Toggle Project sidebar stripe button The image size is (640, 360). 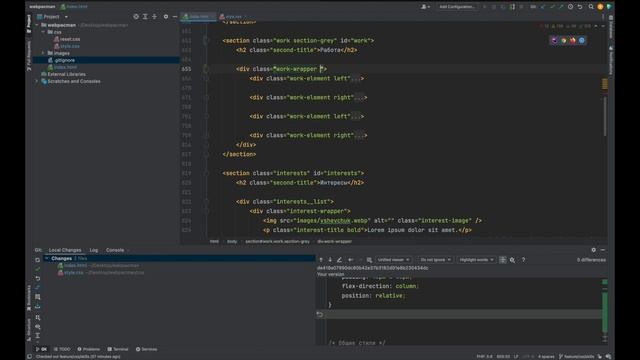click(x=29, y=23)
